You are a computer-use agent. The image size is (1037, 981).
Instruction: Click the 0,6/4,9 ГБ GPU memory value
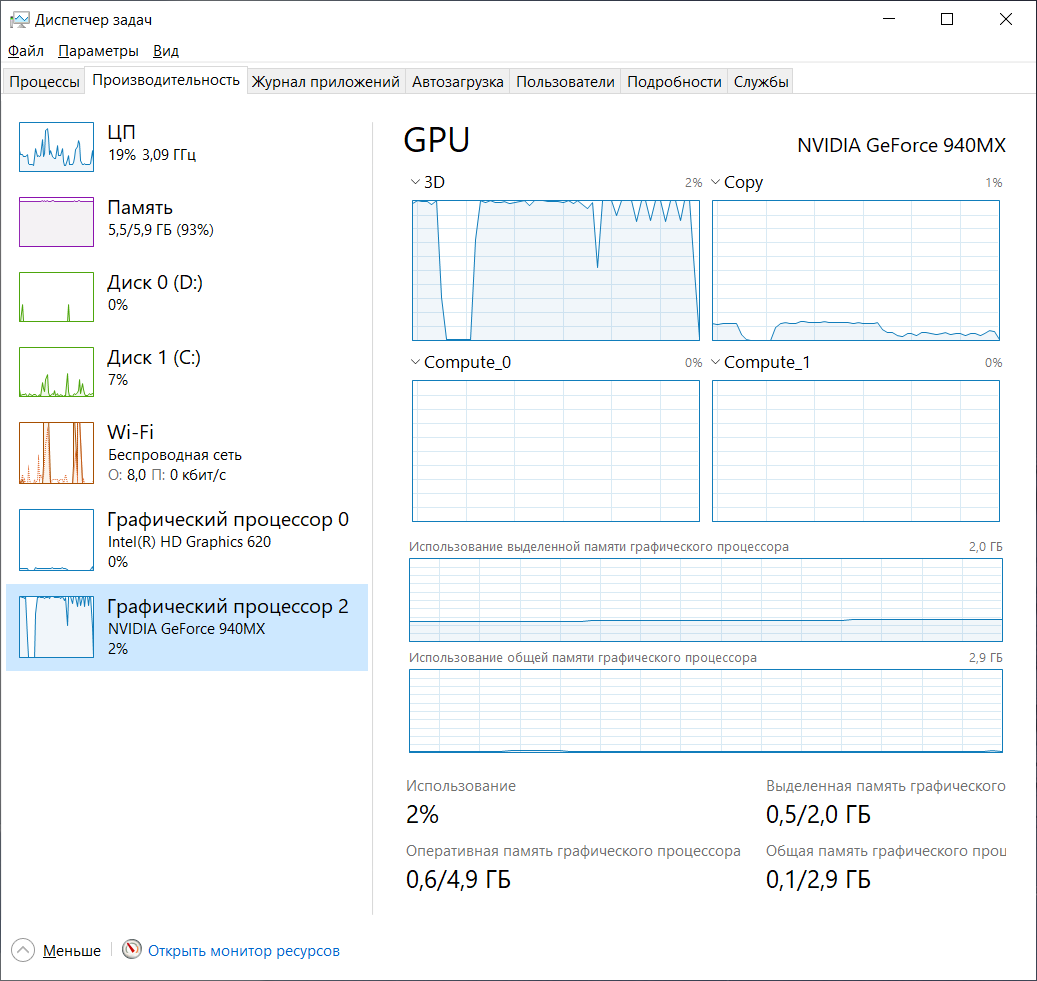click(458, 879)
